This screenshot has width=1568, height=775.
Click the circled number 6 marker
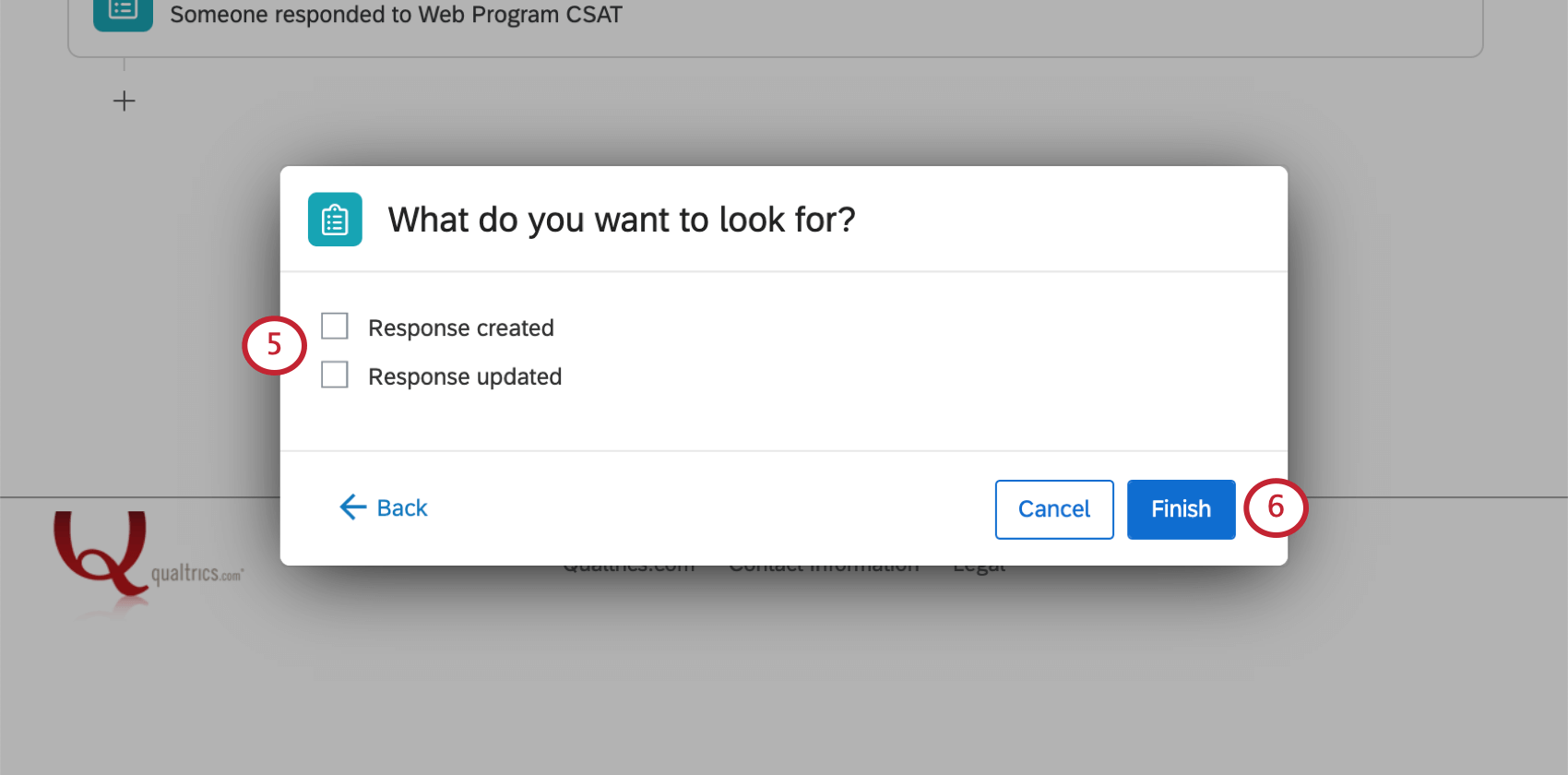[x=1276, y=507]
